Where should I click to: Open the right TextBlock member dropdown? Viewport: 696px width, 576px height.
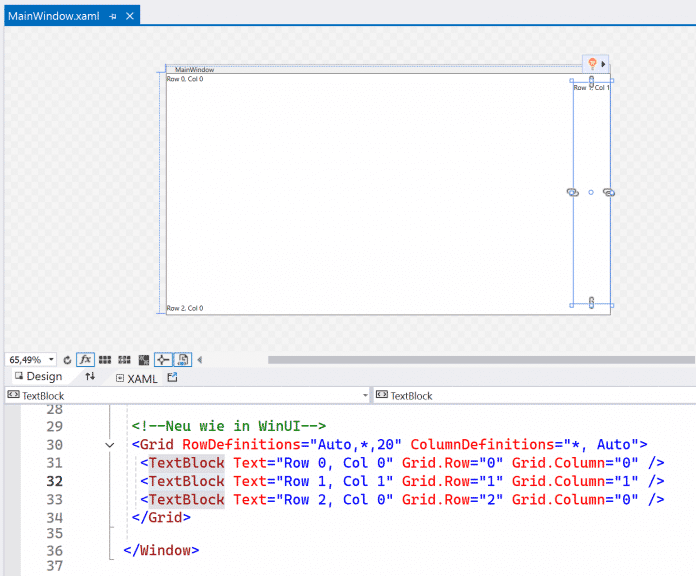[534, 395]
